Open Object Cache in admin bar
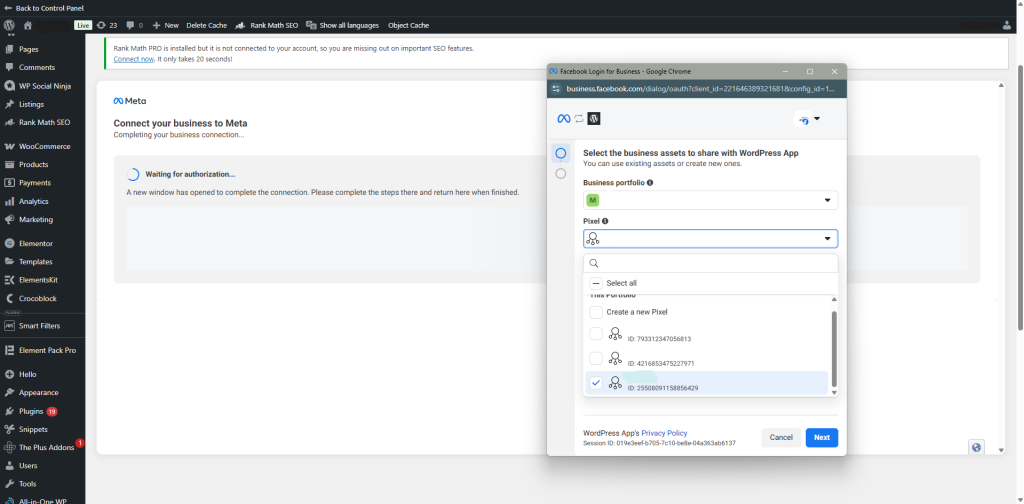This screenshot has width=1024, height=504. pyautogui.click(x=408, y=25)
